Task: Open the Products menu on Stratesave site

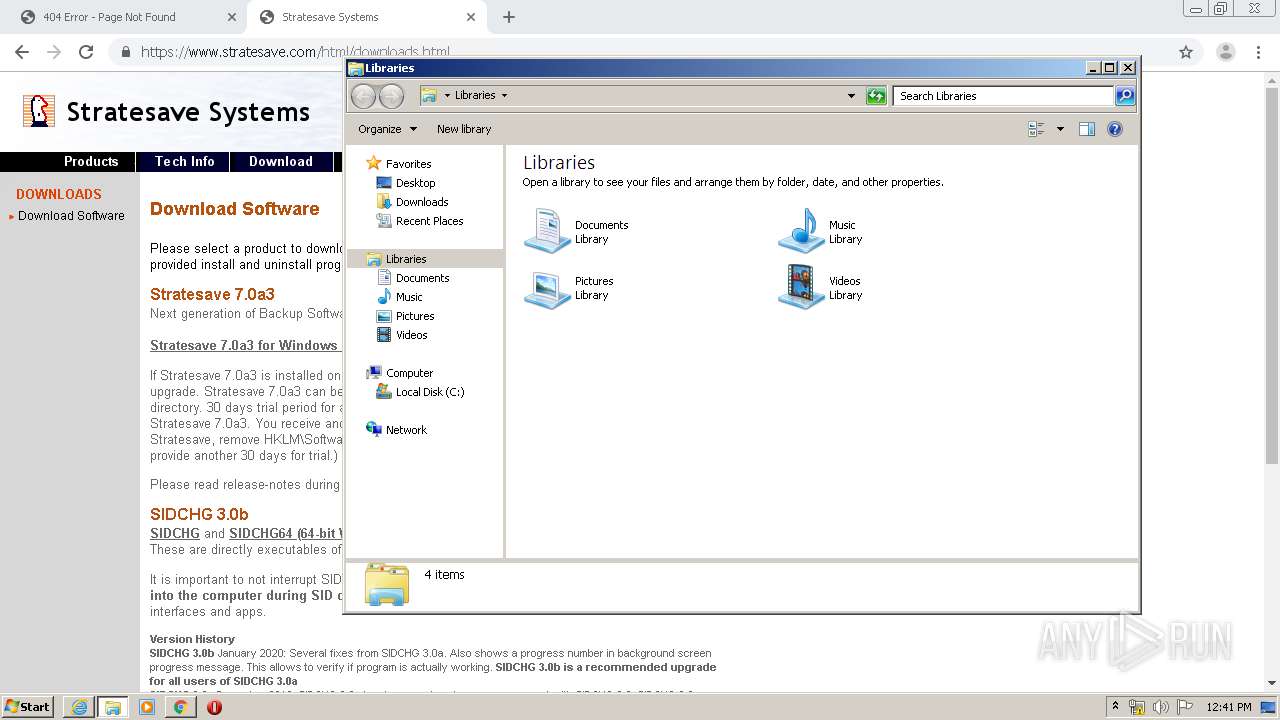Action: (x=91, y=162)
